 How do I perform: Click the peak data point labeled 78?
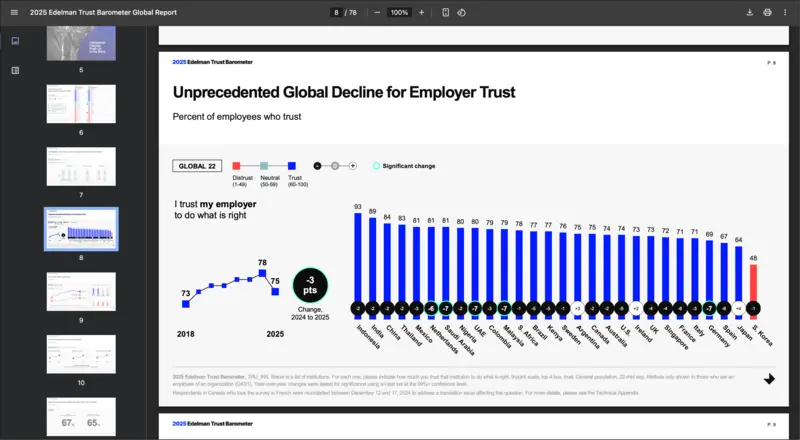pos(262,274)
